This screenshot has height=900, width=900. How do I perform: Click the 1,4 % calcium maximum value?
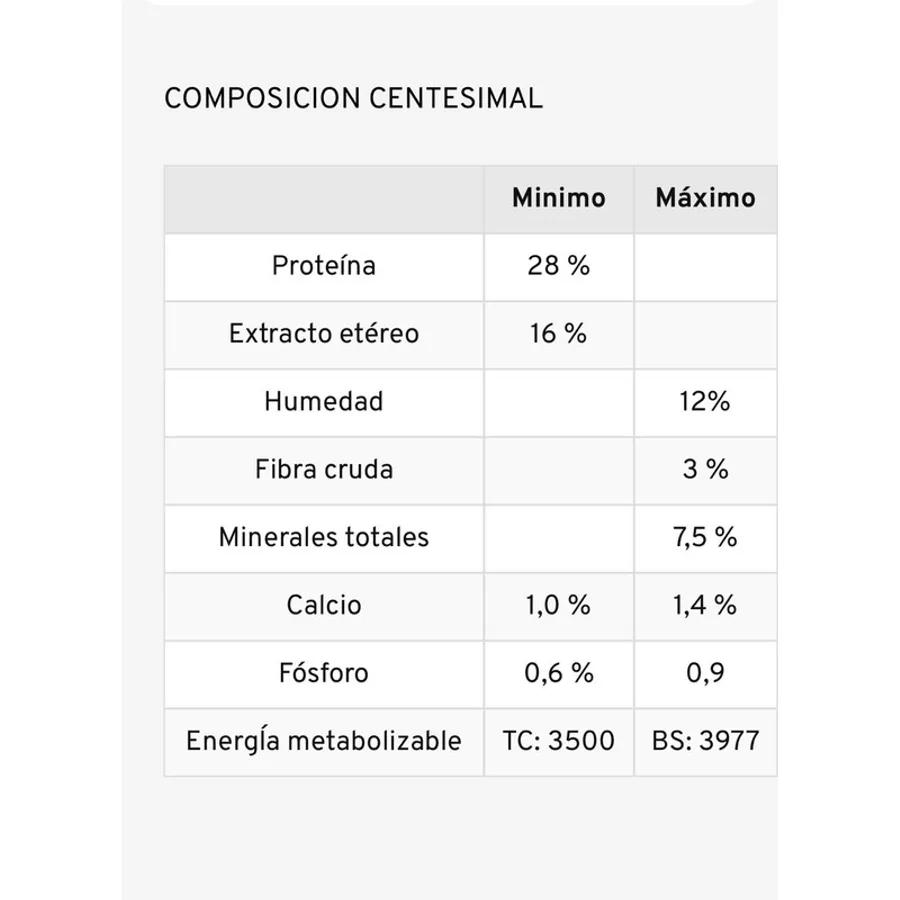705,605
